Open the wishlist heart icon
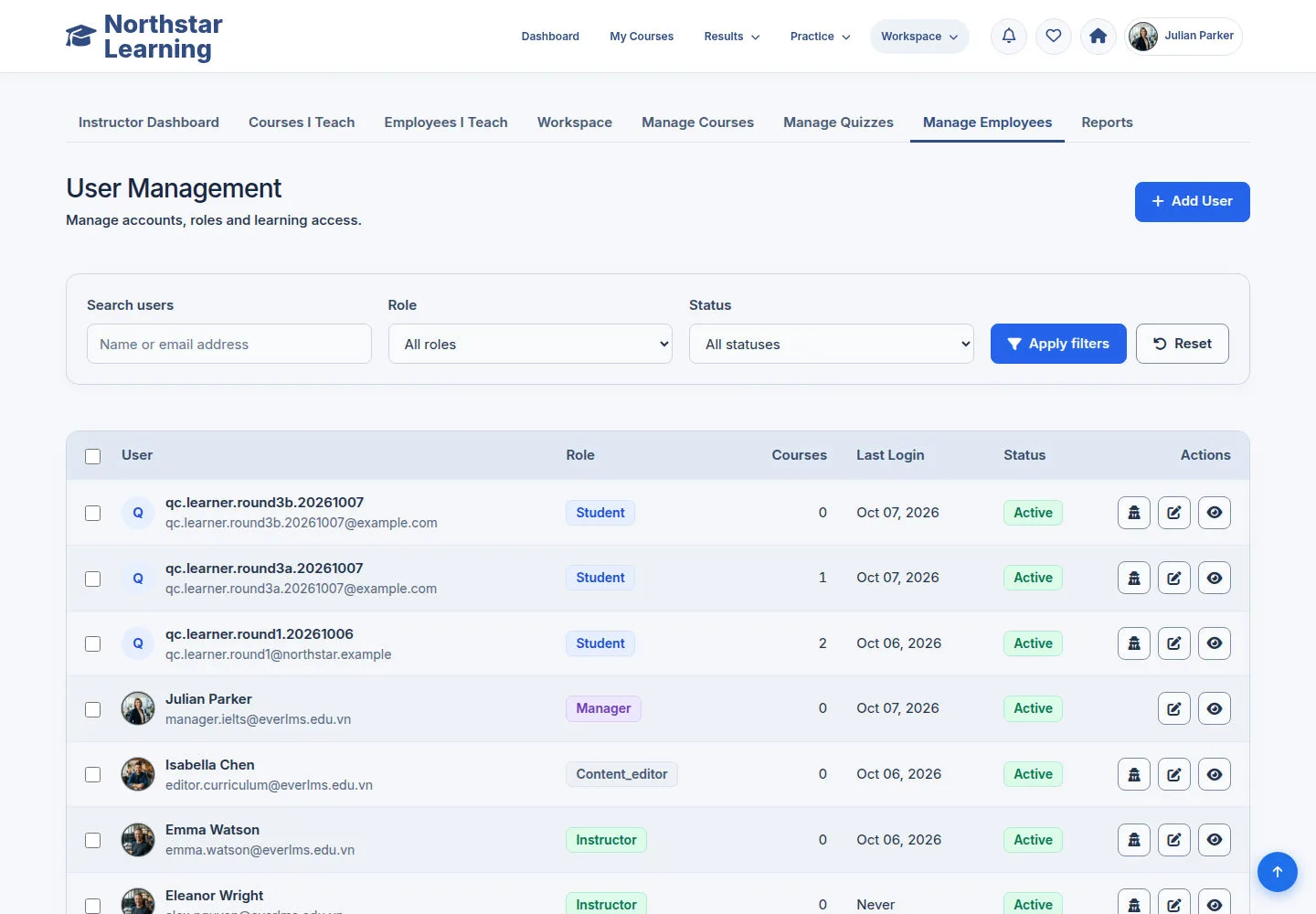The height and width of the screenshot is (914, 1316). pyautogui.click(x=1054, y=37)
